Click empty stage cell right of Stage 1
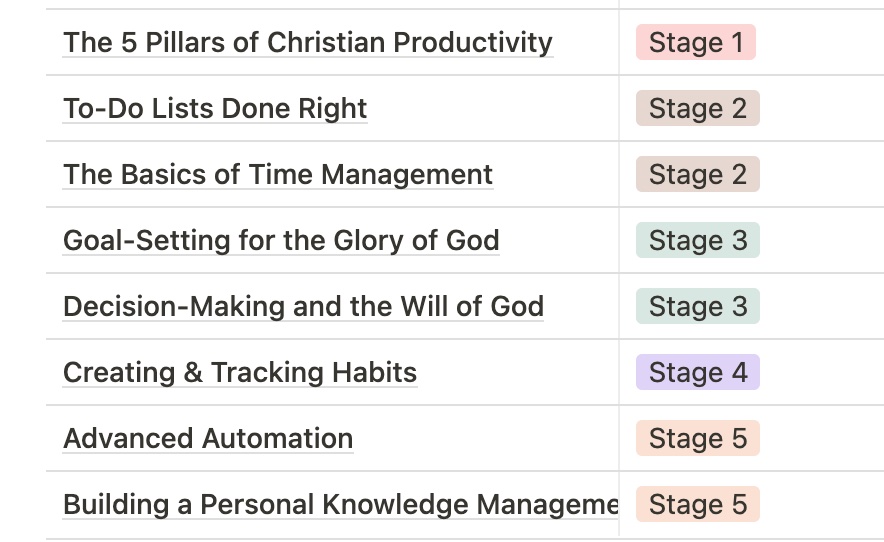The image size is (884, 542). [x=820, y=42]
